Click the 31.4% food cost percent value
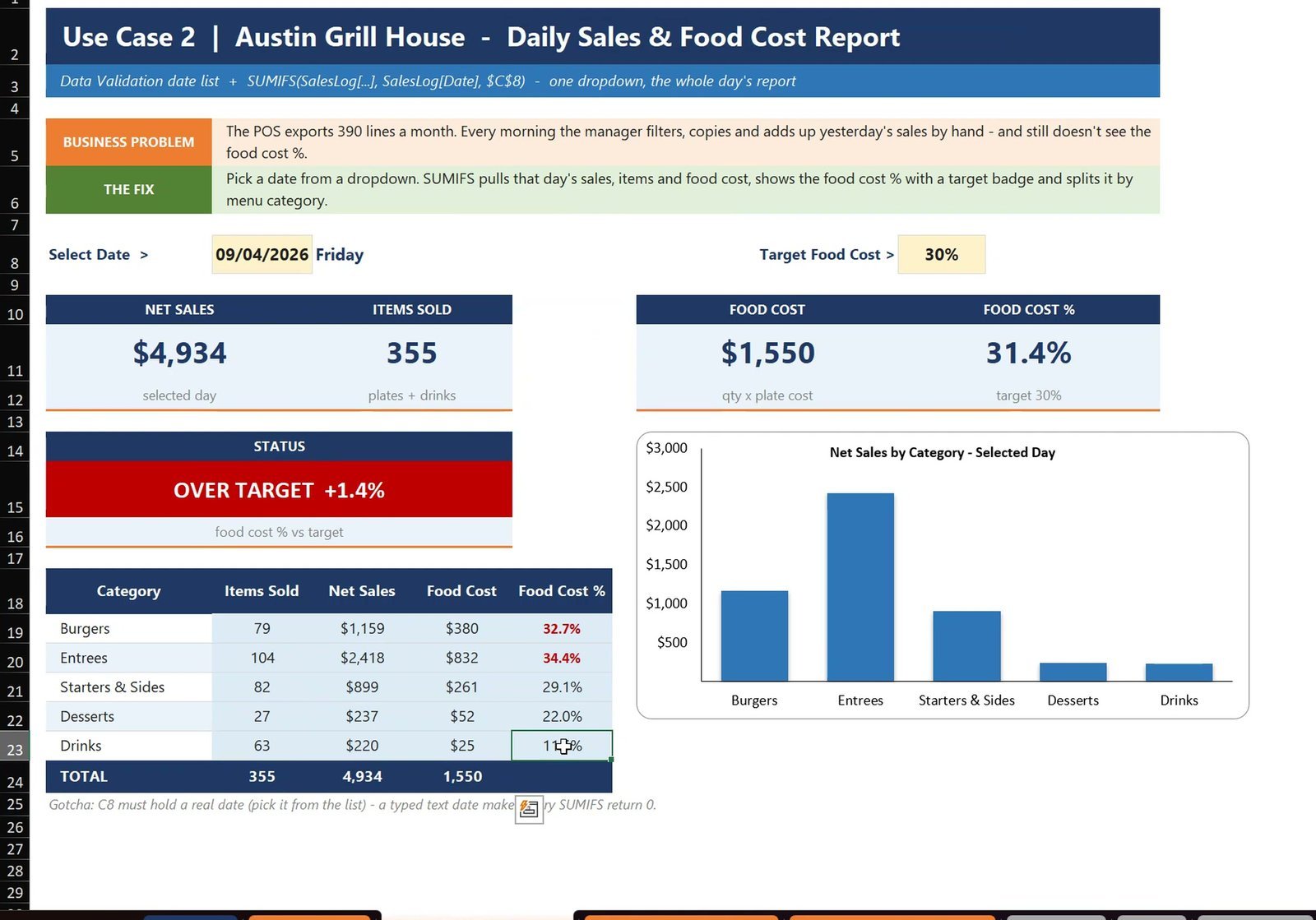The image size is (1316, 920). [x=1028, y=353]
